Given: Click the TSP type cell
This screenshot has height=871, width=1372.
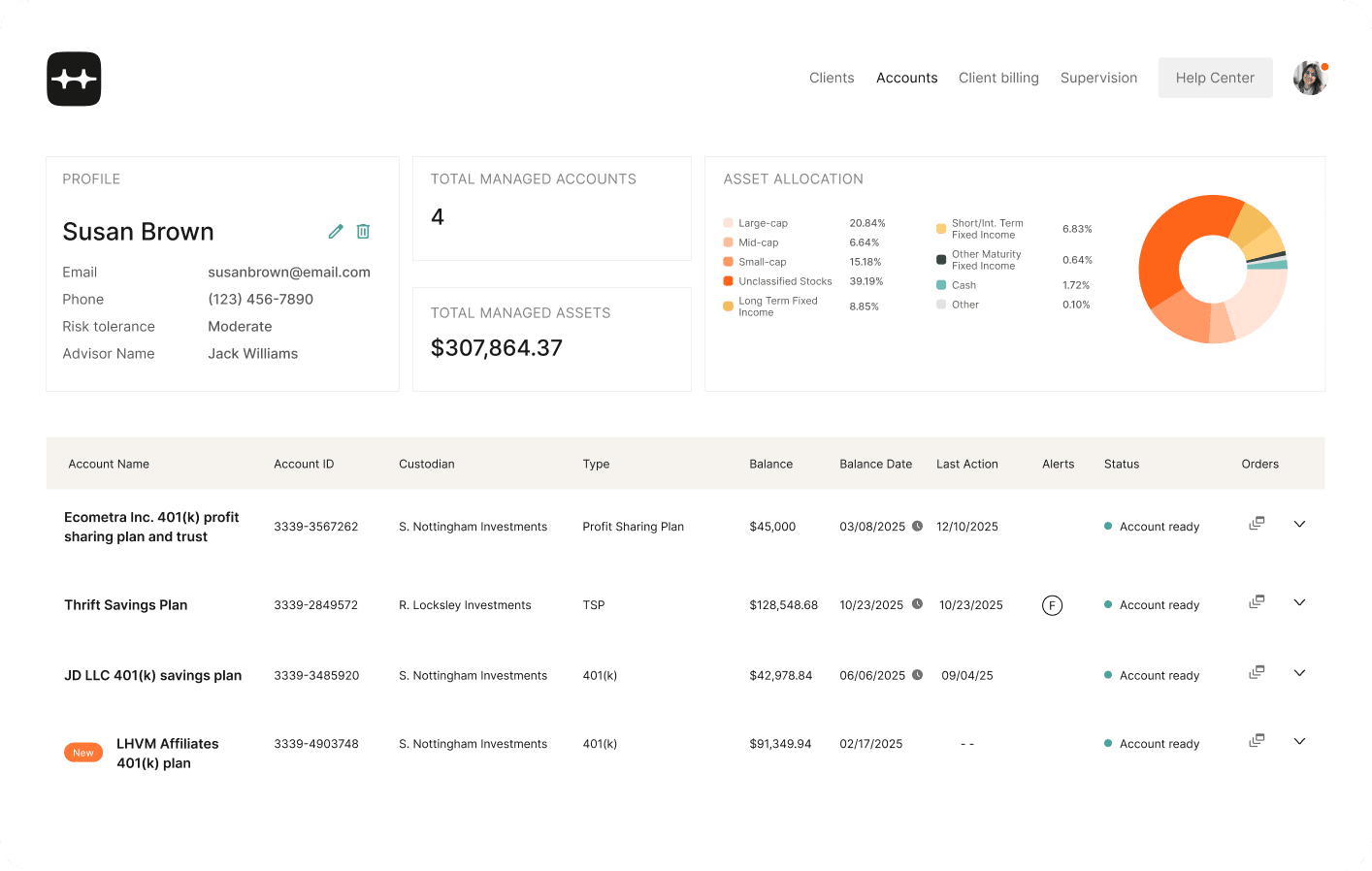Looking at the screenshot, I should [x=593, y=605].
